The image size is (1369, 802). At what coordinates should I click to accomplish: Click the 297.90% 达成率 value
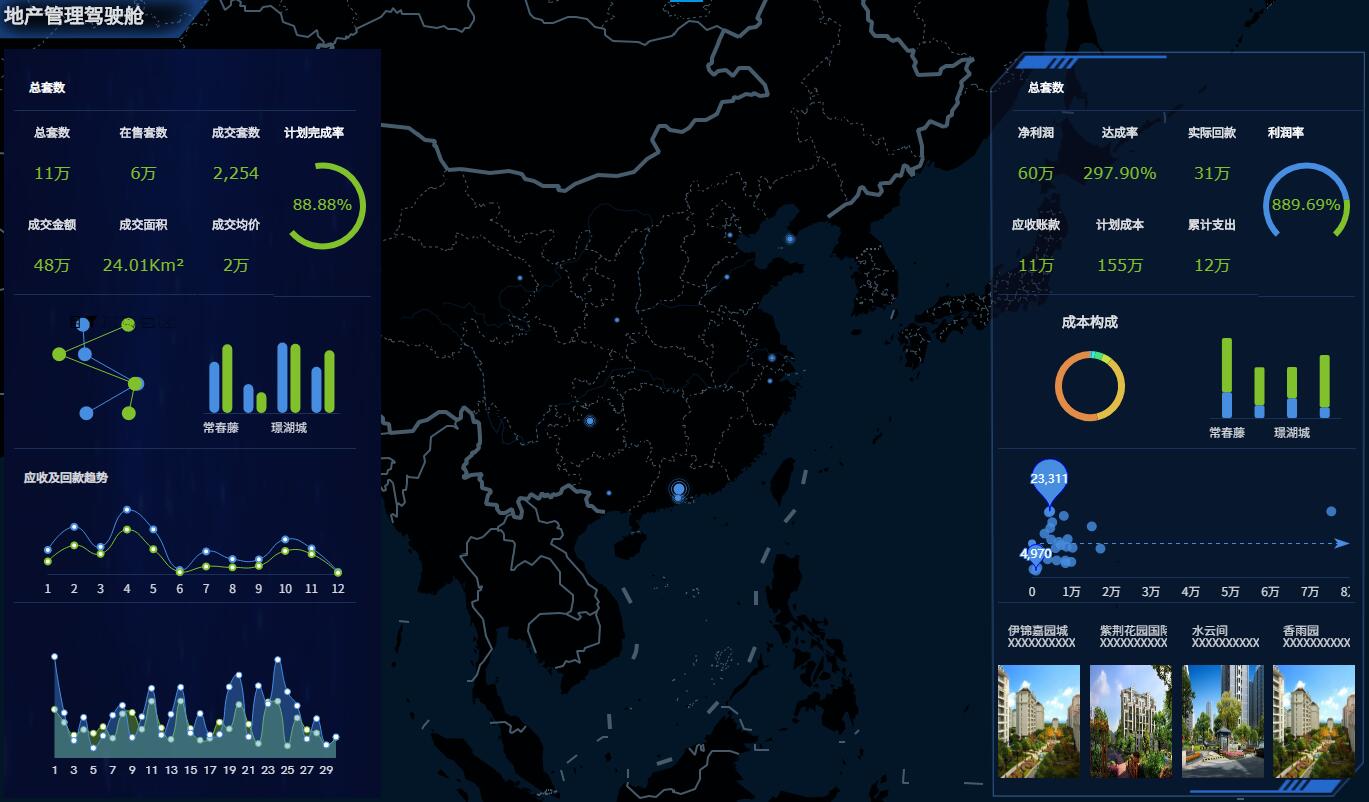1120,173
